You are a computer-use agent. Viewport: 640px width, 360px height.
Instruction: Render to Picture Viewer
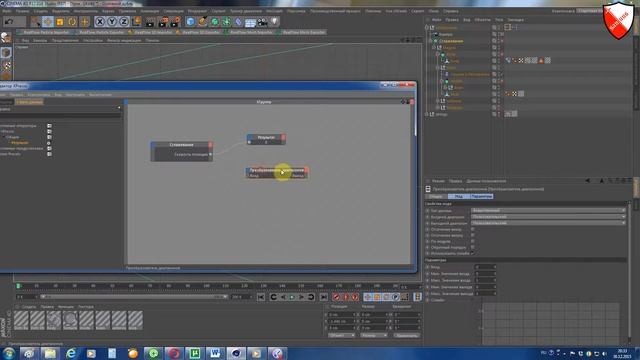[163, 21]
